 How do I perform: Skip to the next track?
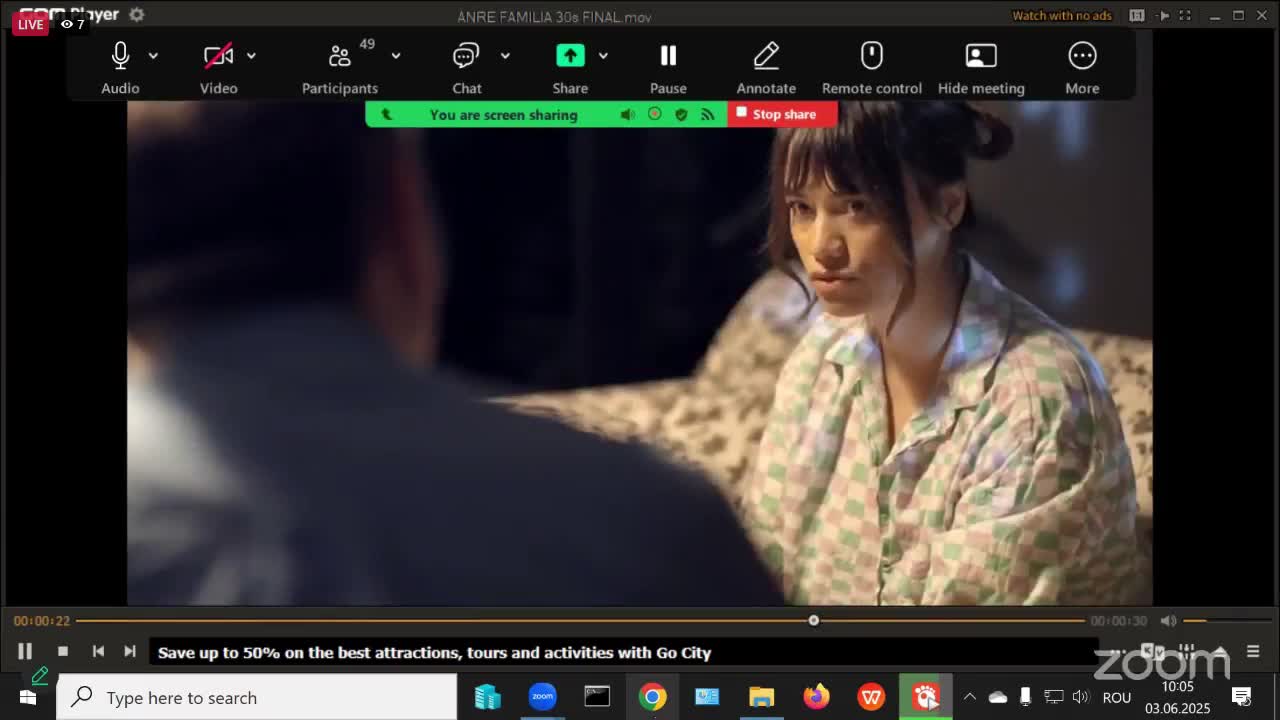click(130, 652)
